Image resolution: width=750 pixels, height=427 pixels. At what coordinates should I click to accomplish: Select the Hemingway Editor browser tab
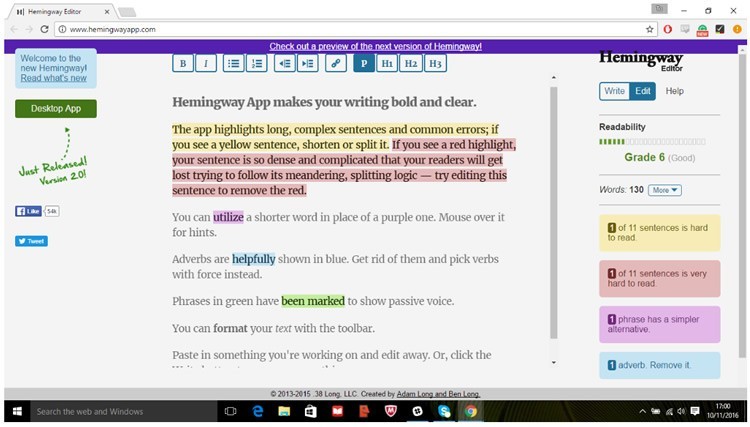(60, 11)
